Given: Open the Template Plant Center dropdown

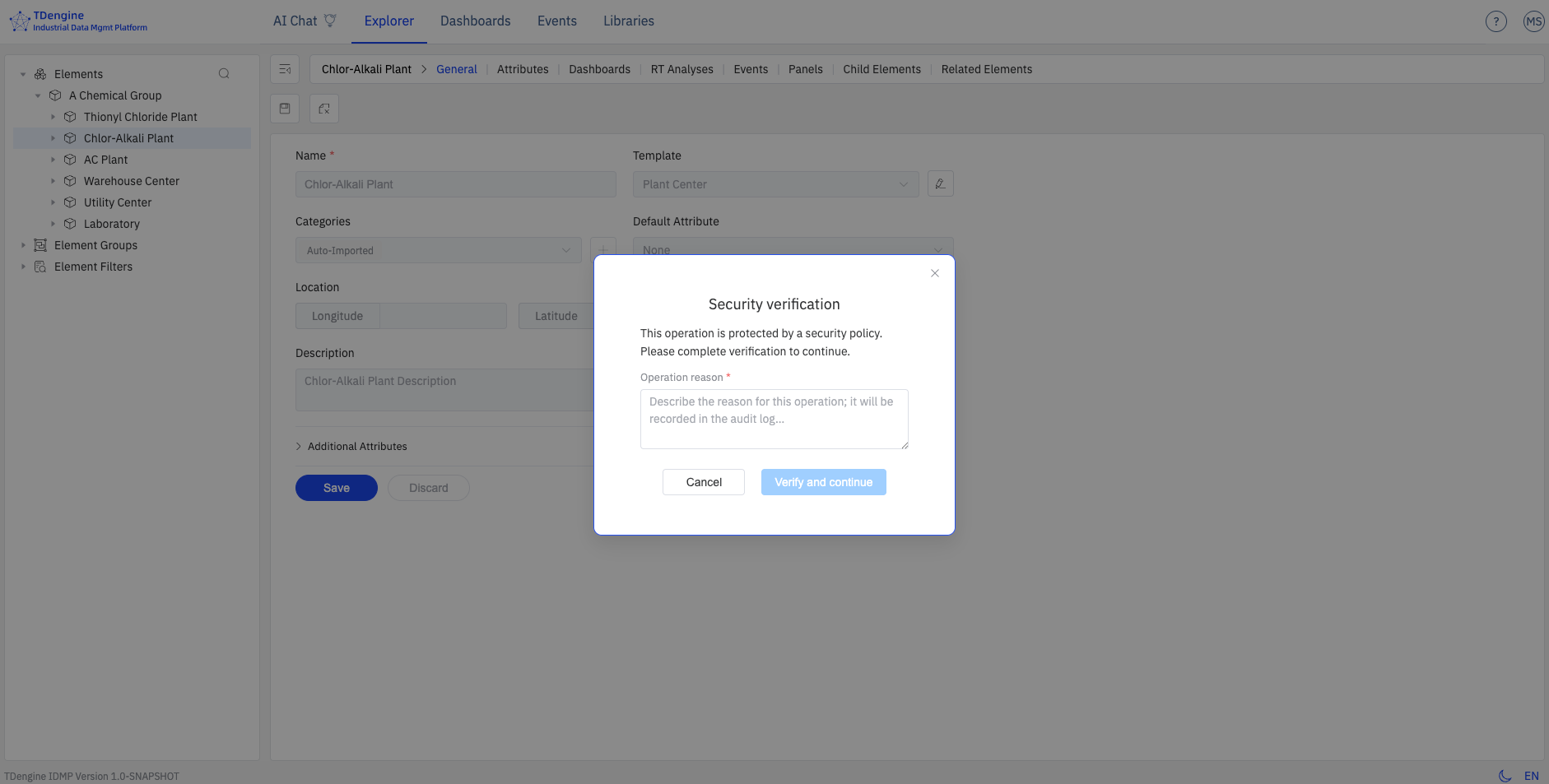Looking at the screenshot, I should coord(775,184).
